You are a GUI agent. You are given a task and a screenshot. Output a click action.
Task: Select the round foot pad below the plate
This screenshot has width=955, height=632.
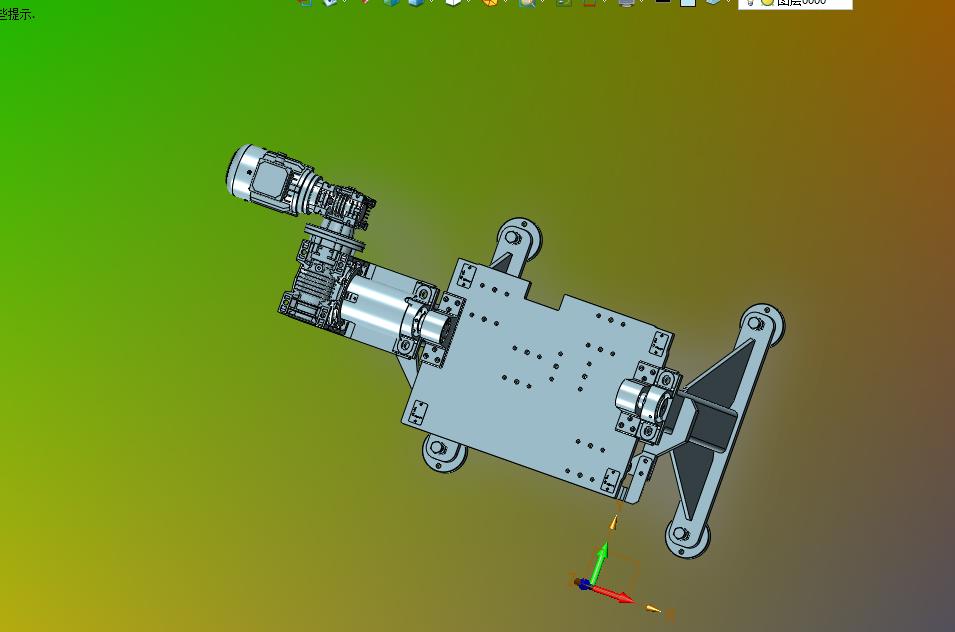click(444, 452)
